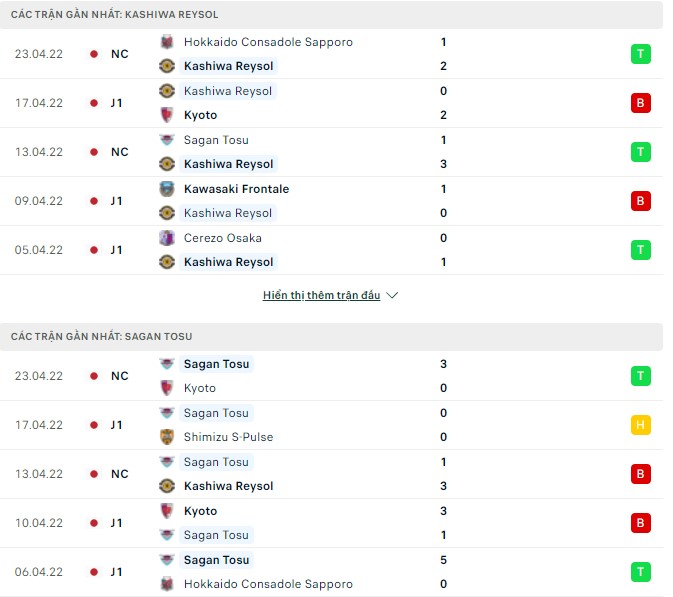Click Cerezo Osaka team crest
This screenshot has width=673, height=597.
[x=167, y=238]
